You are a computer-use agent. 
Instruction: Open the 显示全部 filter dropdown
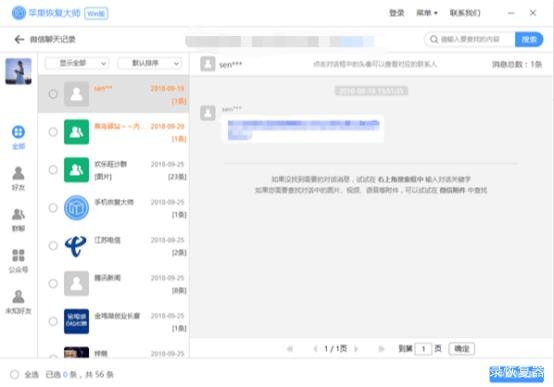pos(77,63)
